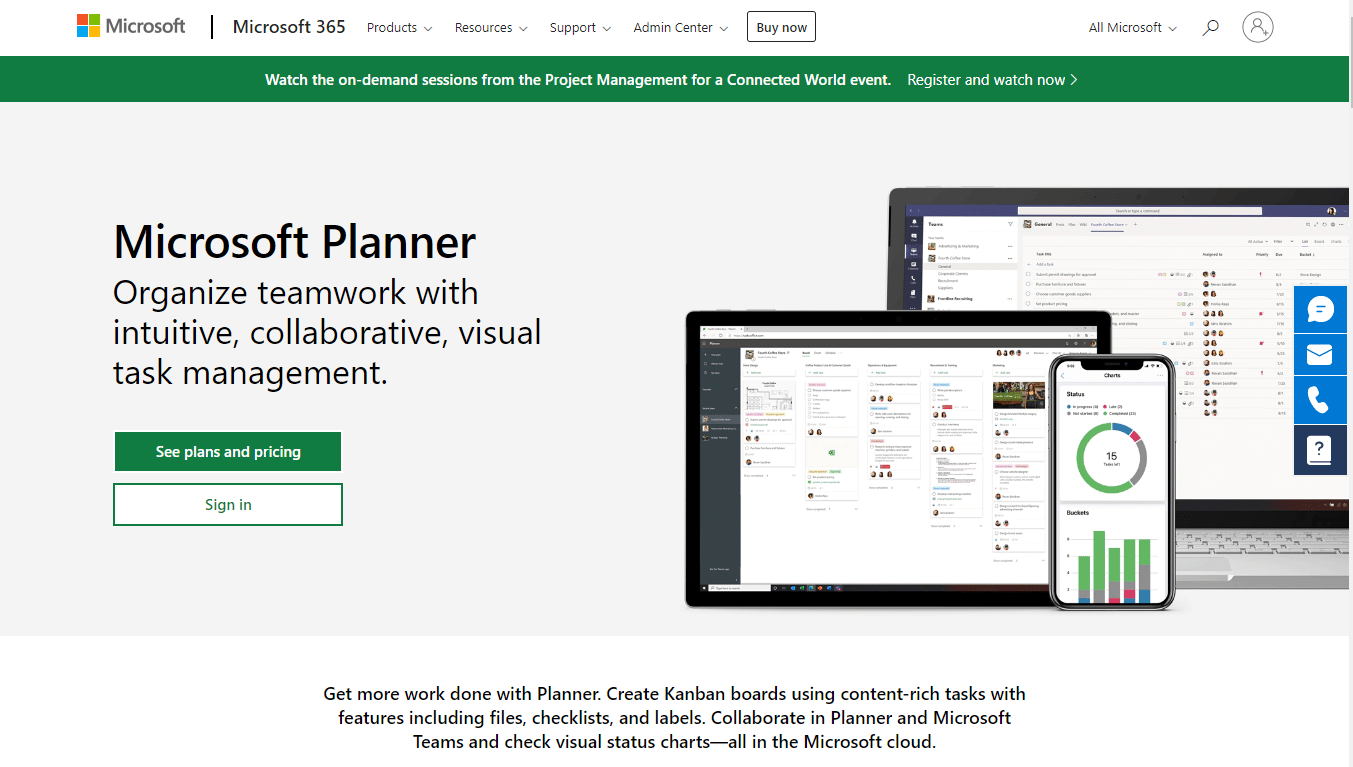Viewport: 1353px width, 767px height.
Task: Click the Microsoft 365 navigation item
Action: point(288,27)
